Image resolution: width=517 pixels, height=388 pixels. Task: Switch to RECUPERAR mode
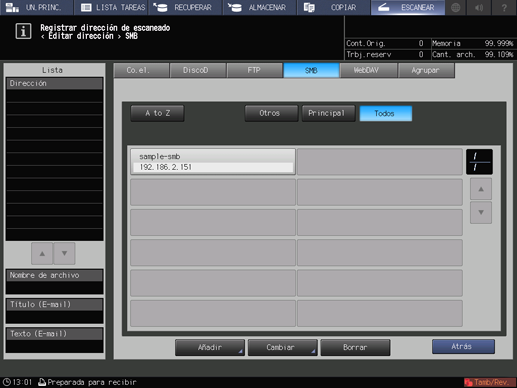pos(185,7)
